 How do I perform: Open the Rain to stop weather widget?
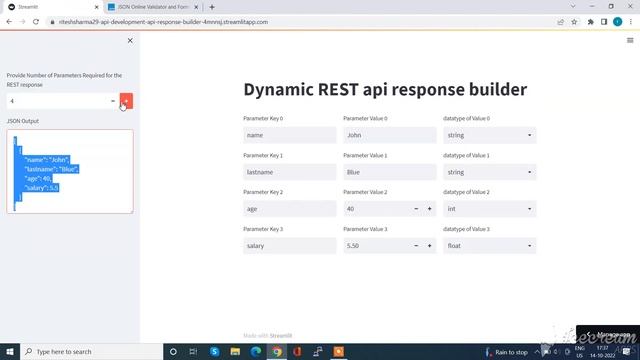(x=507, y=352)
